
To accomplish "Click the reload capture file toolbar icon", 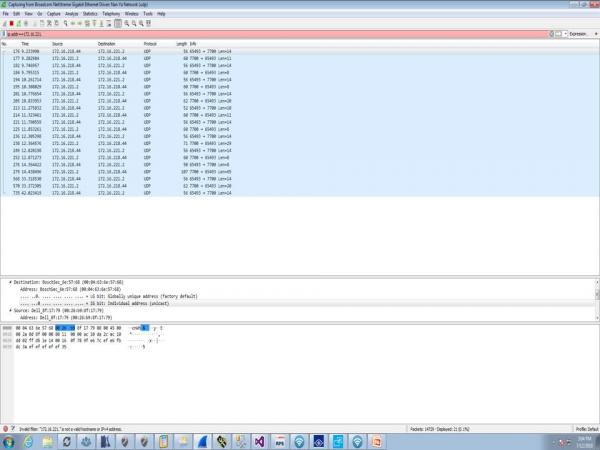I will tap(56, 23).
